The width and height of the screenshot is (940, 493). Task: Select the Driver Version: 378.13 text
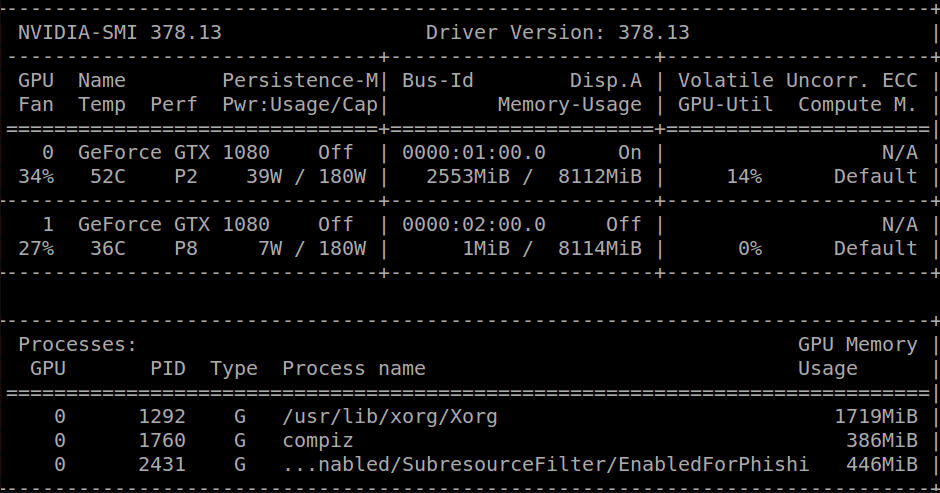[558, 32]
